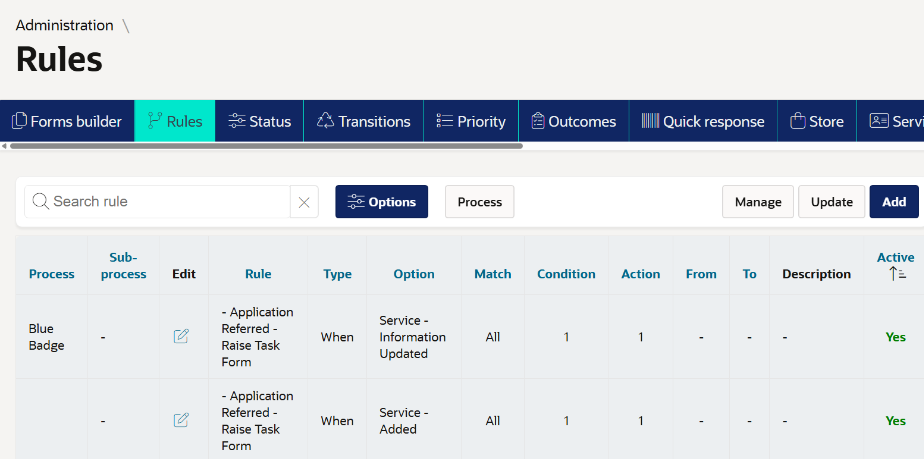Open the Process filter button
Screen dimensions: 924x459
[479, 202]
